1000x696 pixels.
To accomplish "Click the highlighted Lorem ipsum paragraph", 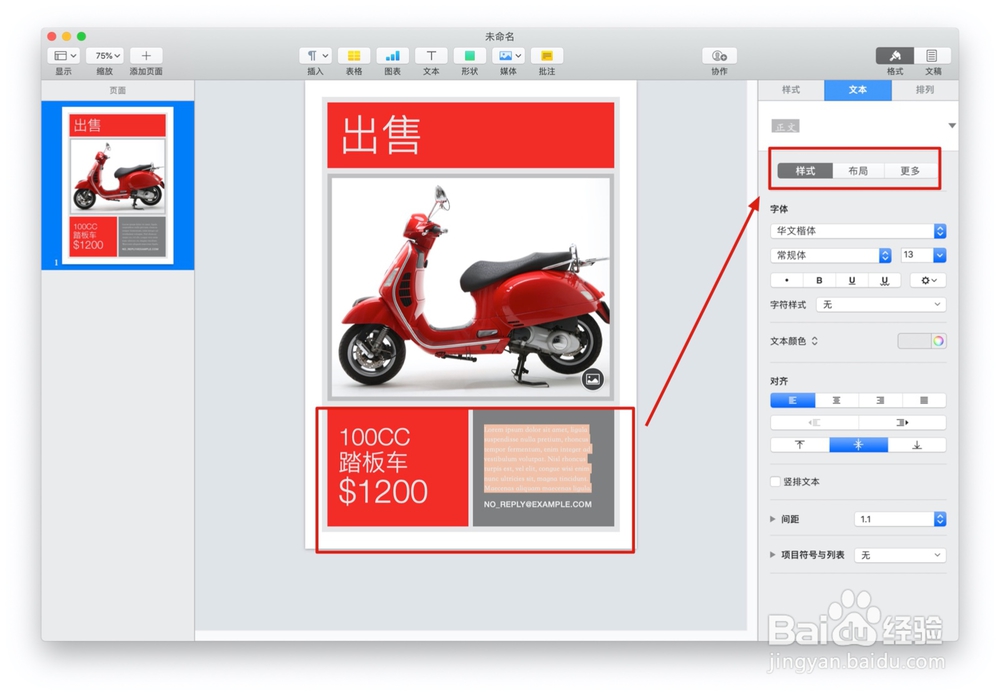I will [537, 459].
